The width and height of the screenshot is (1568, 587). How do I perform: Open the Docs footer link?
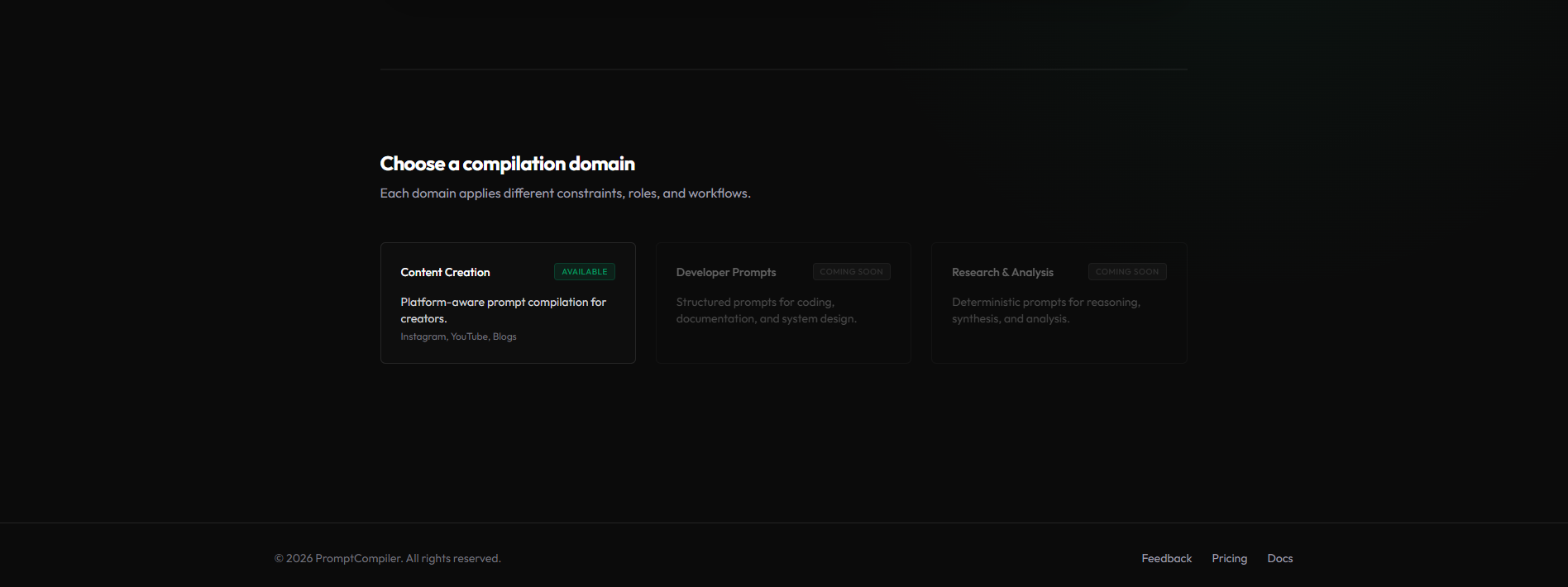(x=1279, y=559)
